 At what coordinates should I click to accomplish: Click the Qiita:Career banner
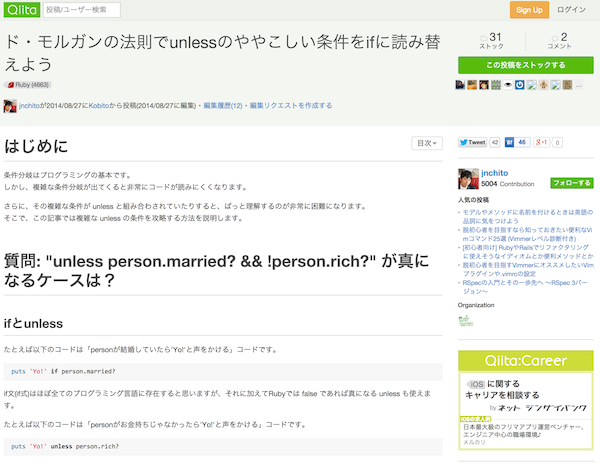(x=526, y=361)
